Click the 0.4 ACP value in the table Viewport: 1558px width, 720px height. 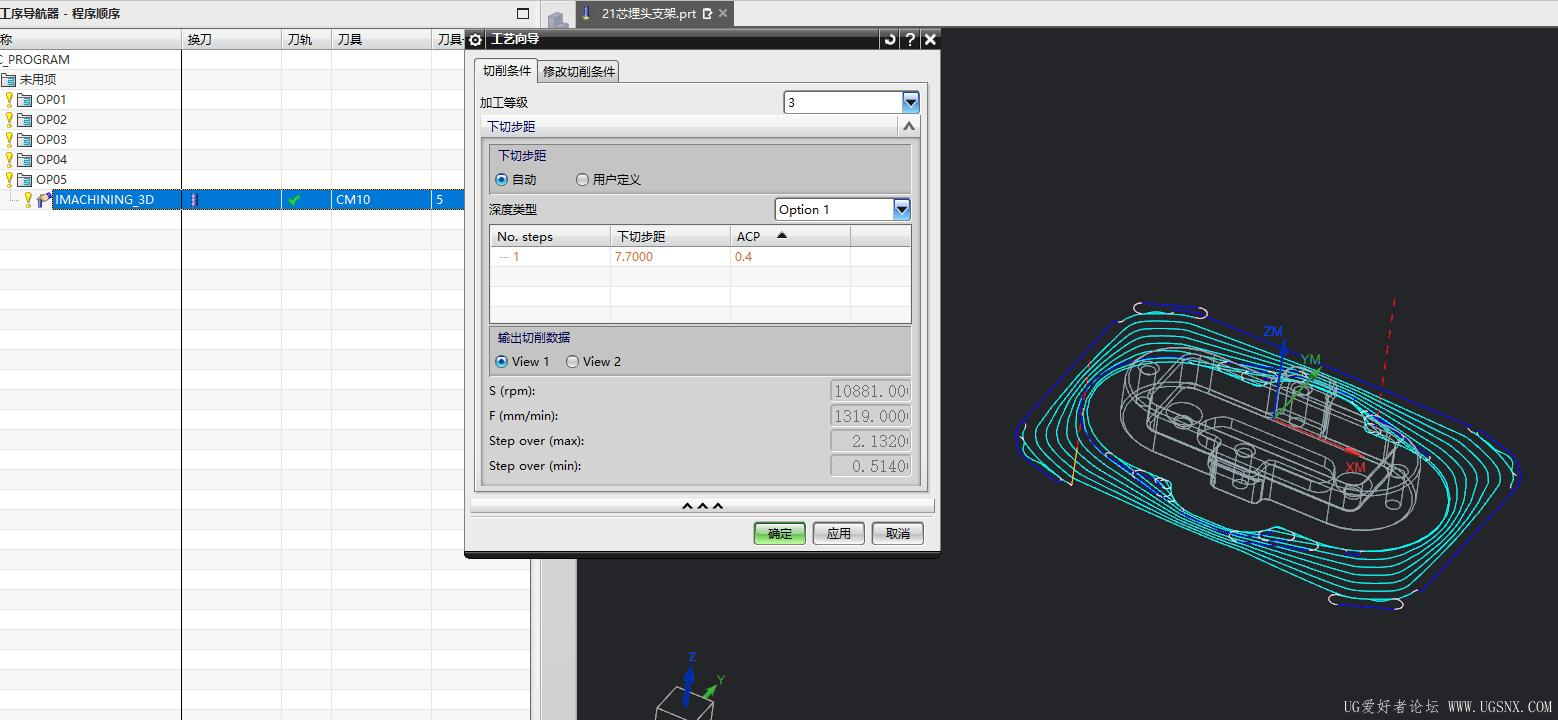[x=743, y=257]
